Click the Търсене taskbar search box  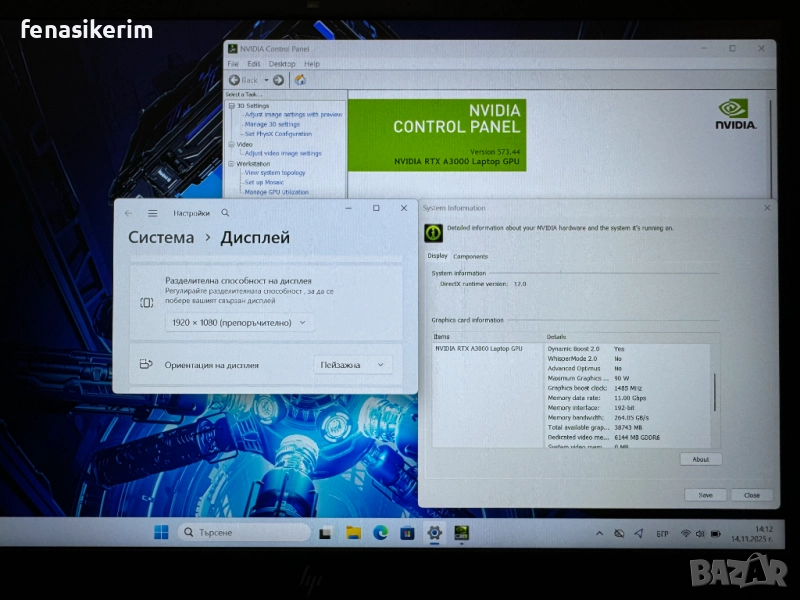245,533
